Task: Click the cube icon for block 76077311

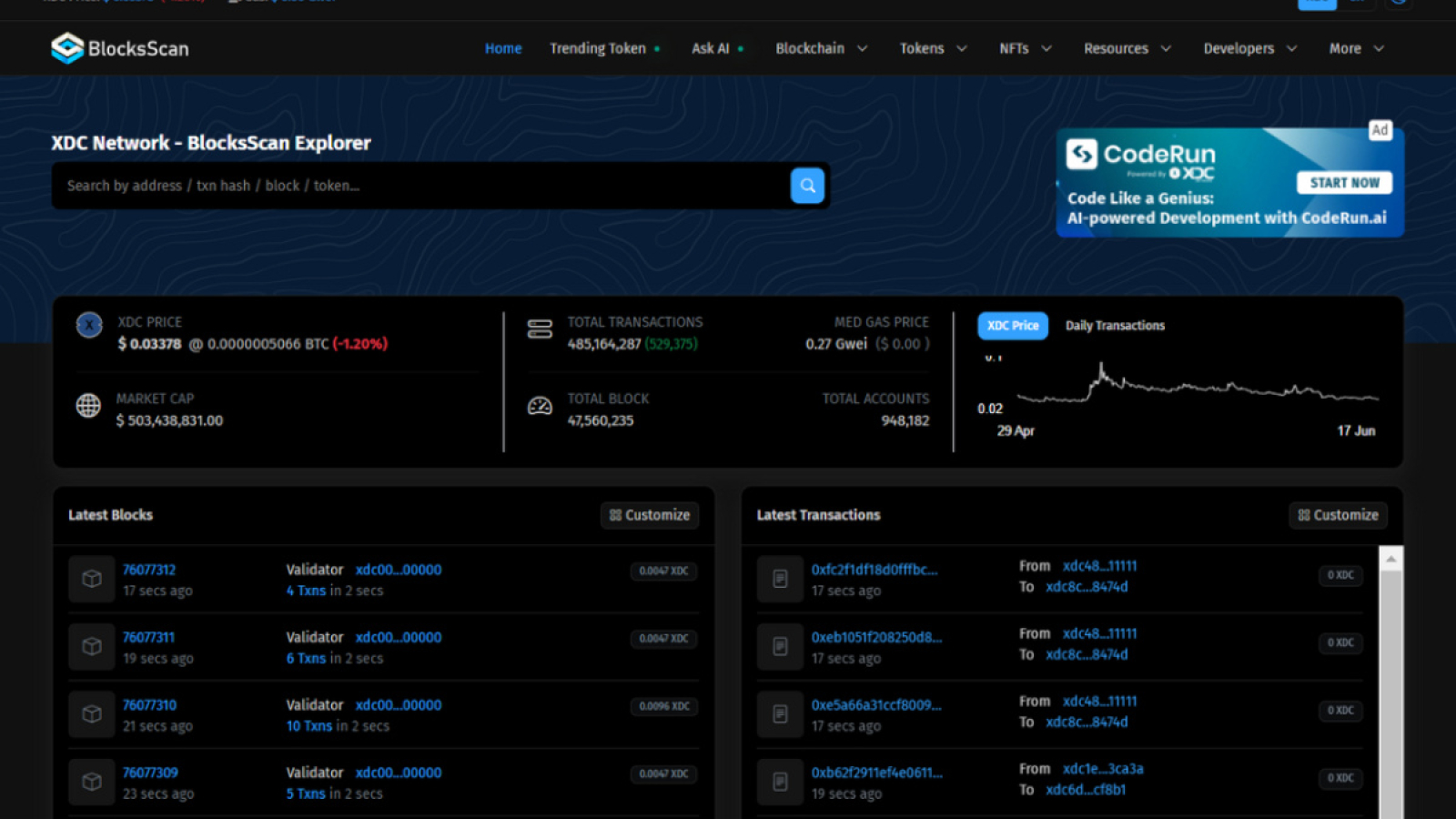Action: click(x=92, y=647)
